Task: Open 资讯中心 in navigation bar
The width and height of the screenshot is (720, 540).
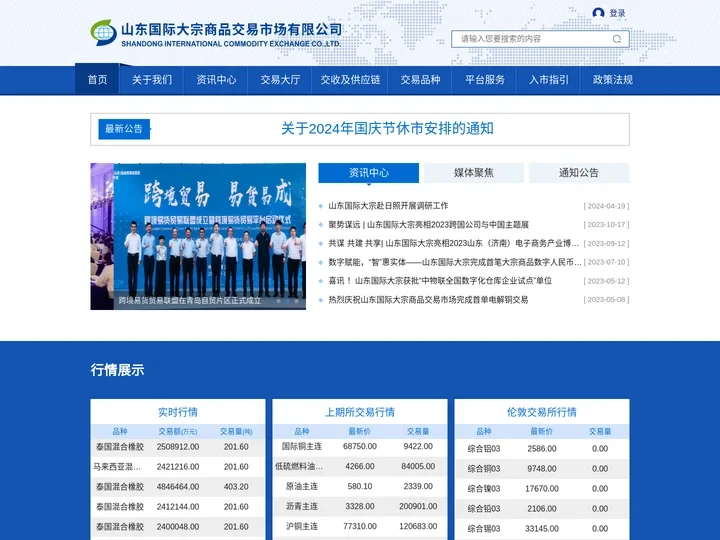Action: [x=216, y=79]
